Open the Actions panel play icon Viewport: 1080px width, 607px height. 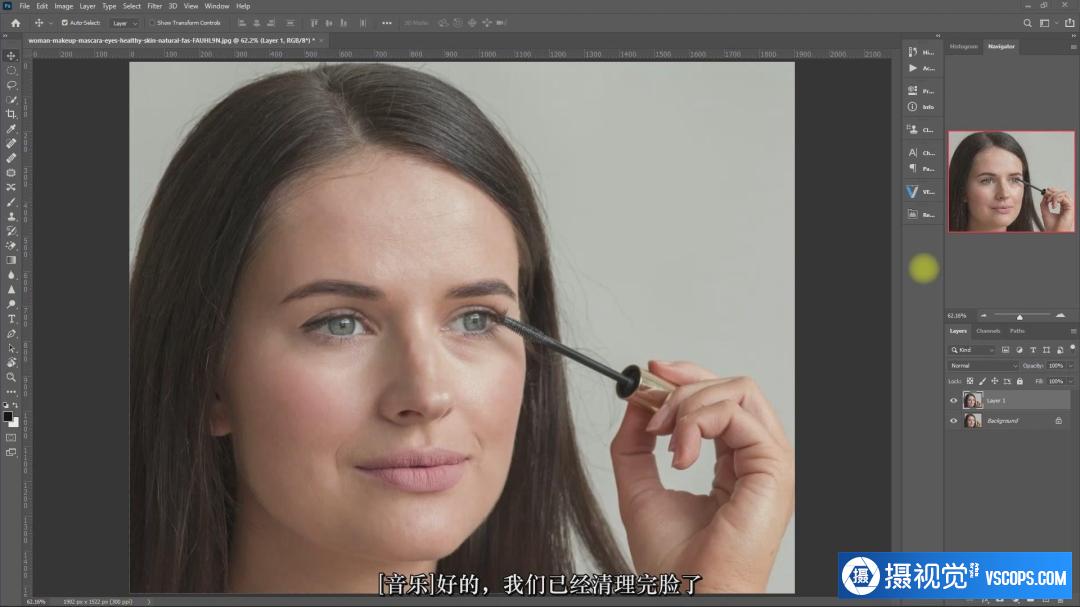(912, 68)
